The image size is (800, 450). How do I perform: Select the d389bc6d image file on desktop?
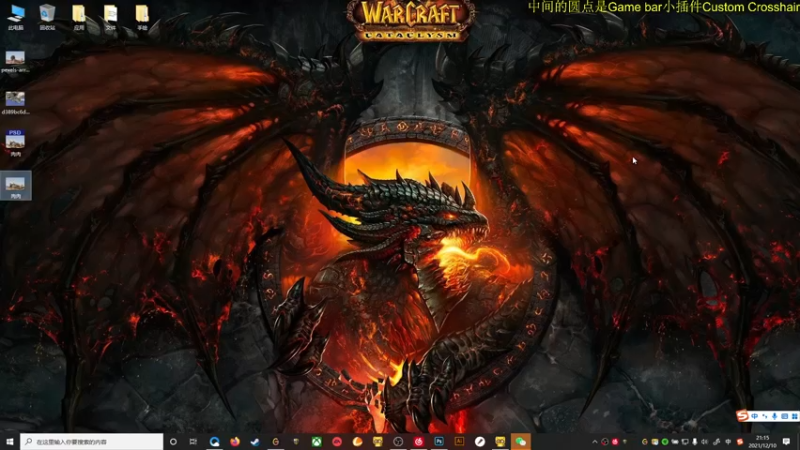(x=15, y=103)
